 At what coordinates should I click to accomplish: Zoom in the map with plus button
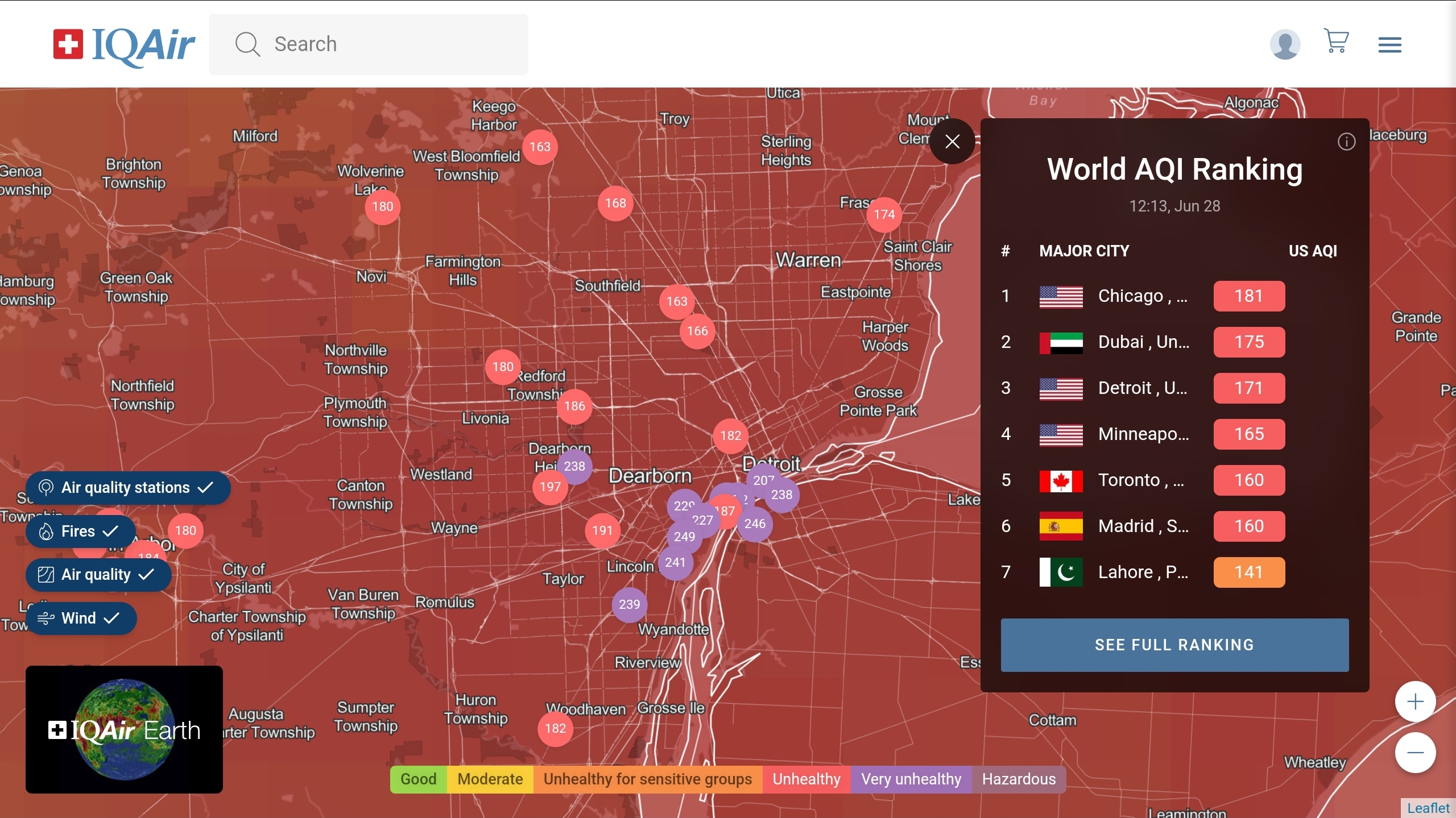pyautogui.click(x=1415, y=701)
